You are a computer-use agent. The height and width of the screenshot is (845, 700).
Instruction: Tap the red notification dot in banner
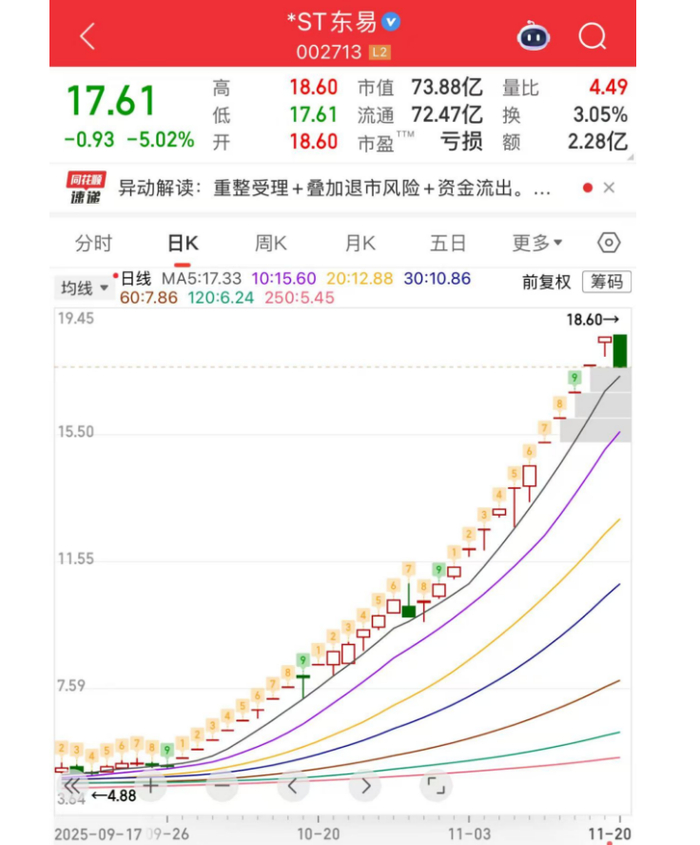tap(587, 188)
